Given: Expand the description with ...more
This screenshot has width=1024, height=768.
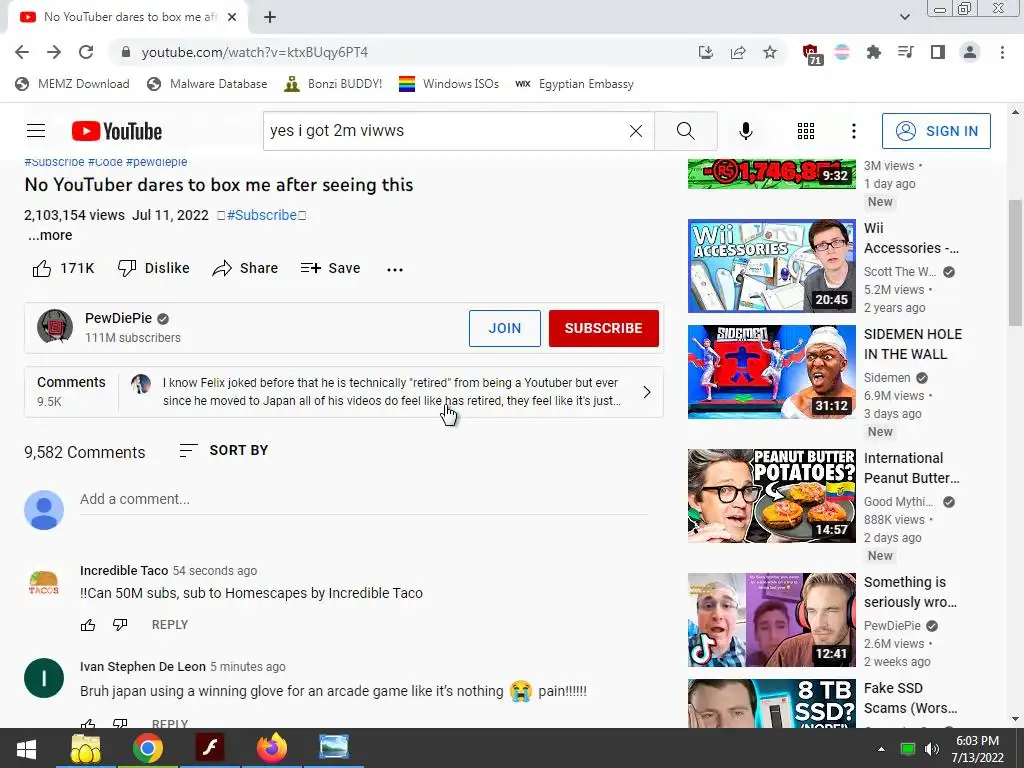Looking at the screenshot, I should (50, 235).
